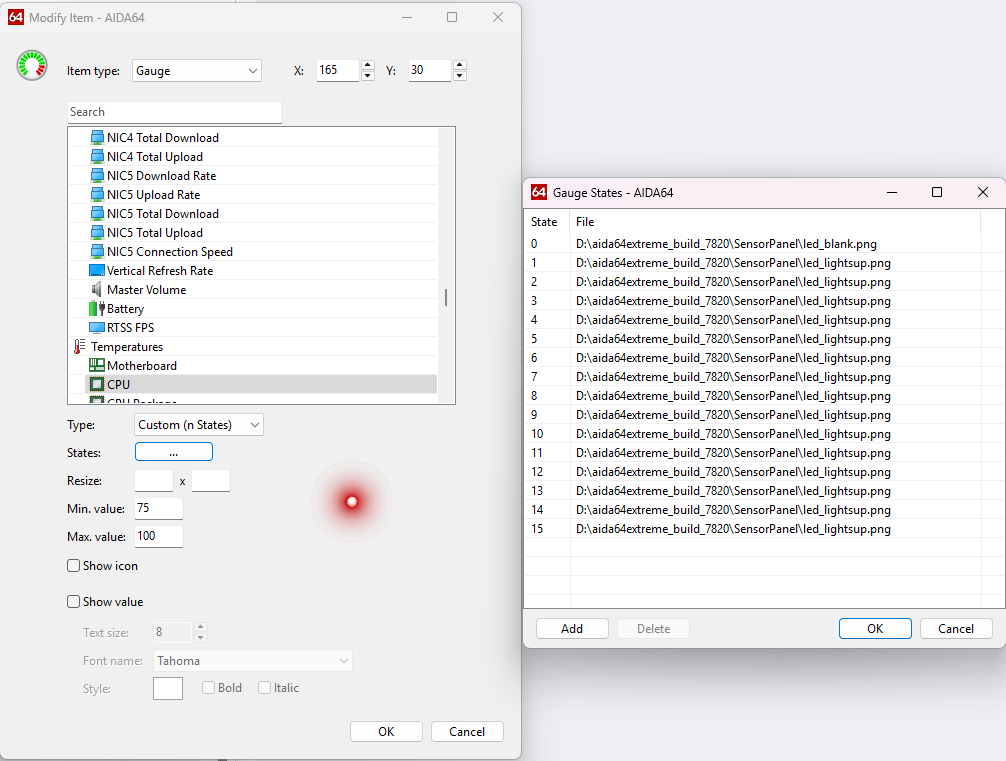Viewport: 1006px width, 761px height.
Task: Click Cancel in Gauge States window
Action: (x=956, y=628)
